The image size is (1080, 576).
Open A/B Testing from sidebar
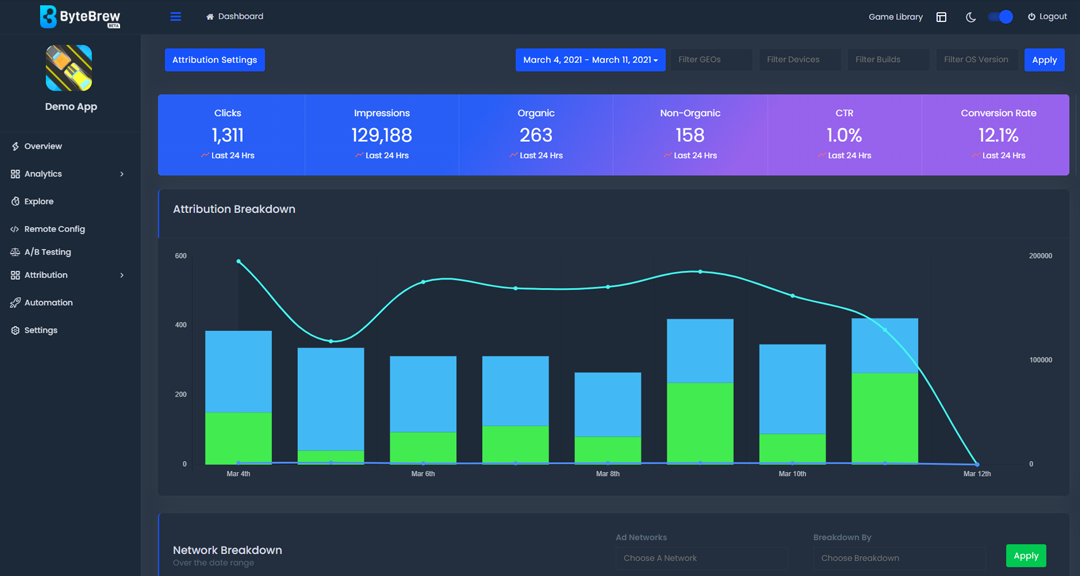[x=47, y=252]
